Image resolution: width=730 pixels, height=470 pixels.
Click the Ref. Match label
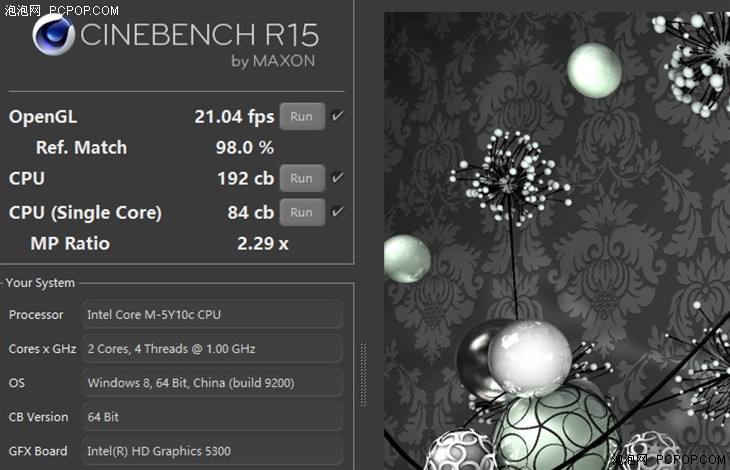coord(81,148)
